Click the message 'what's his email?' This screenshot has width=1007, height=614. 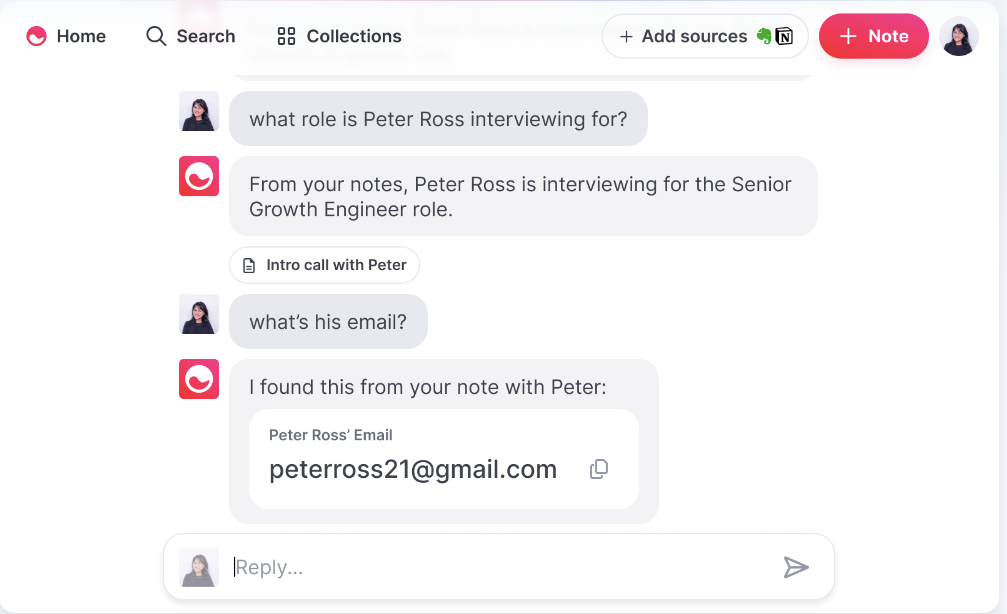pos(328,322)
